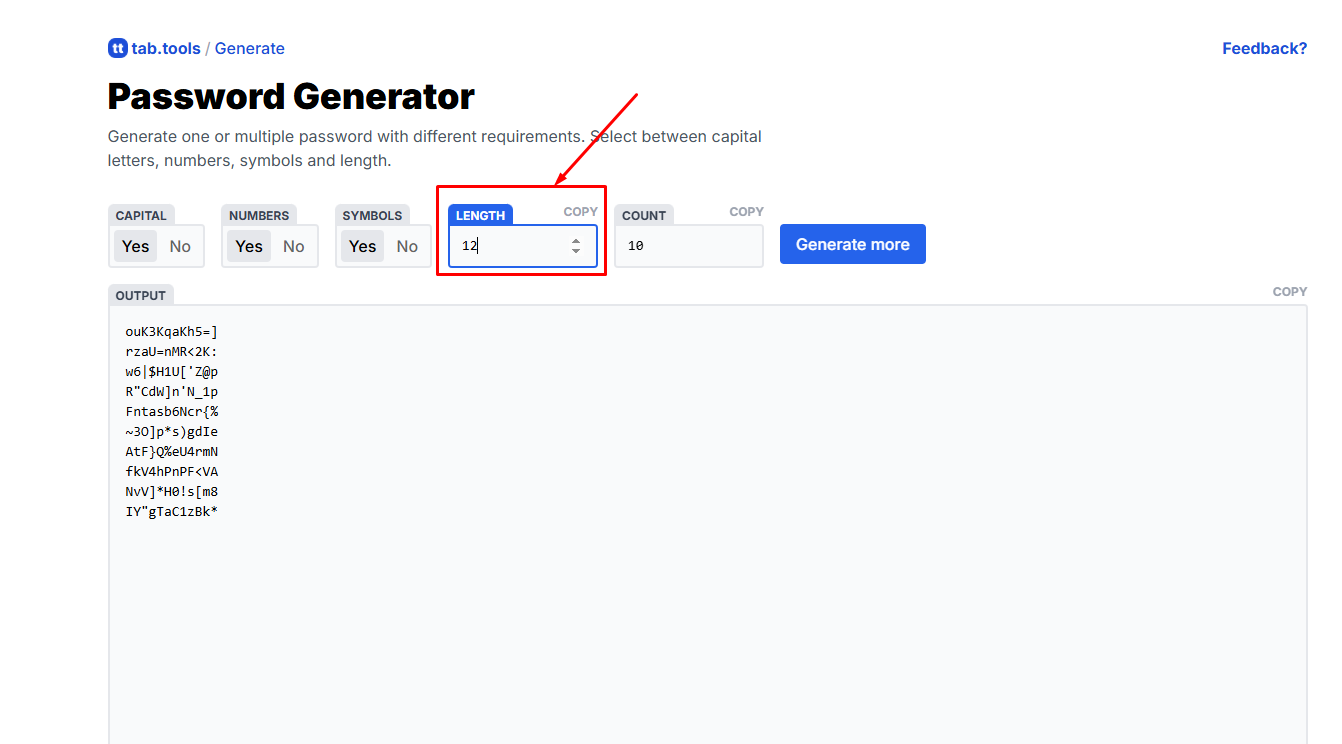Viewport: 1342px width, 744px height.
Task: Enable symbols by selecting Yes
Action: pyautogui.click(x=362, y=246)
